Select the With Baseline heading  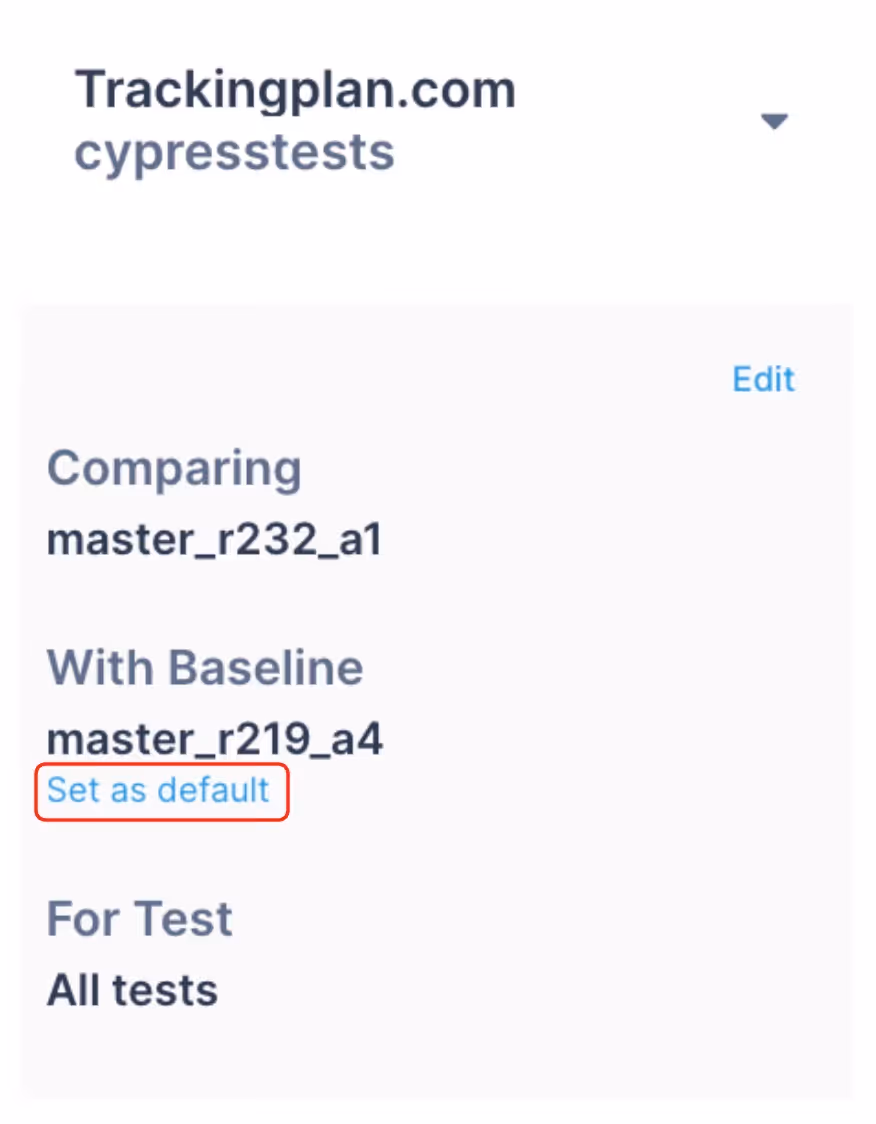click(204, 667)
